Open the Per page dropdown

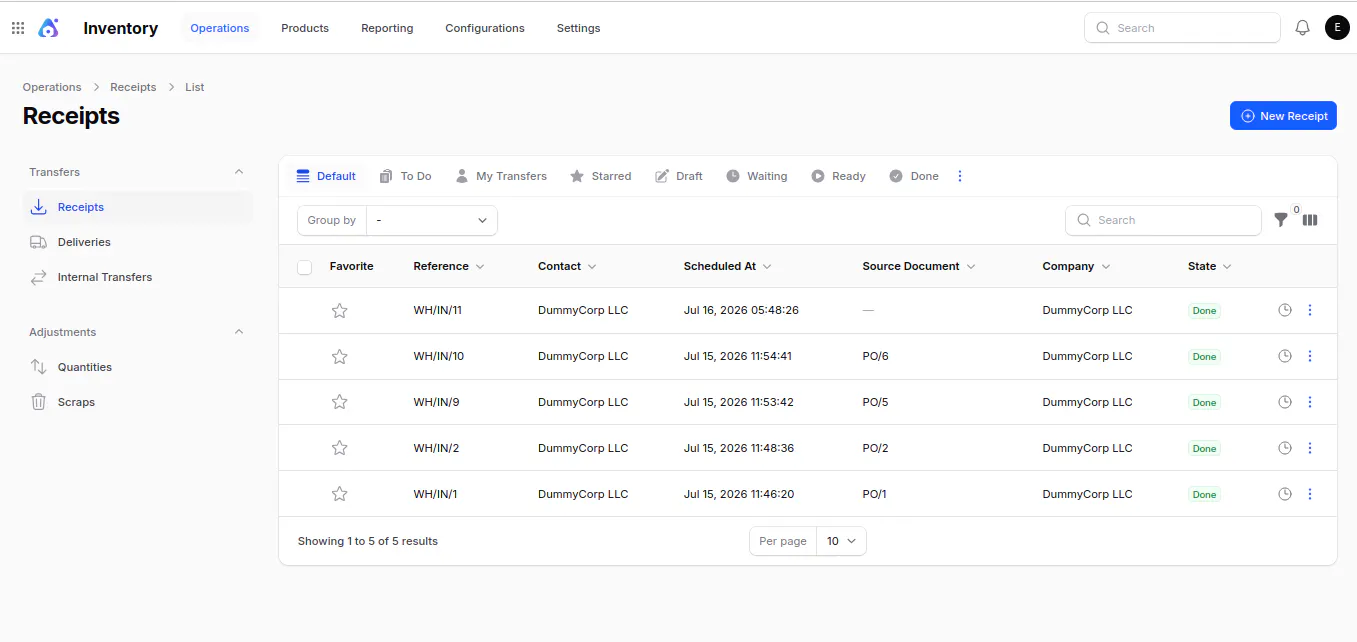click(x=841, y=541)
